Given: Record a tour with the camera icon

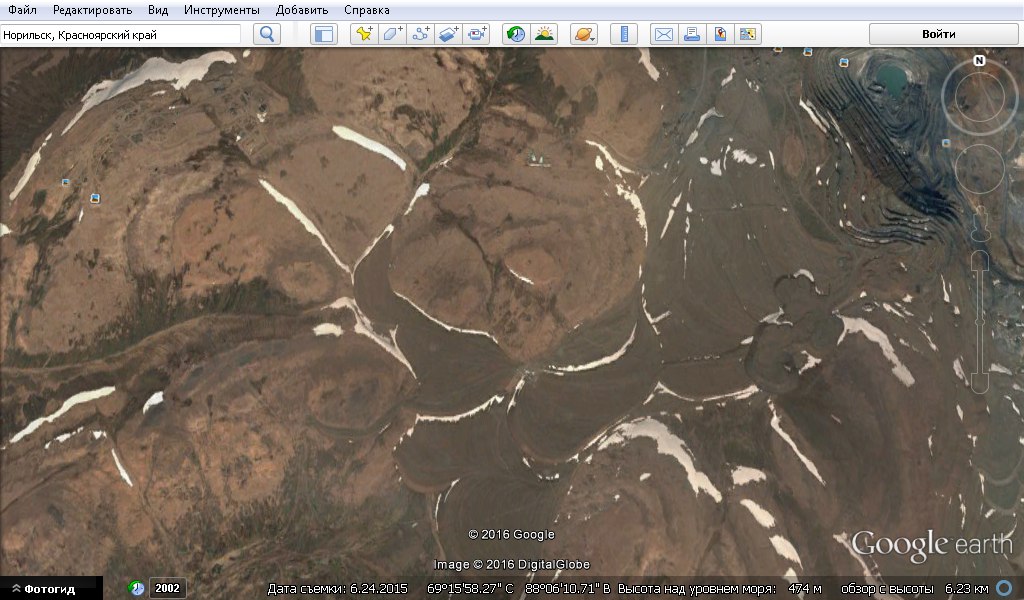Looking at the screenshot, I should (x=476, y=34).
